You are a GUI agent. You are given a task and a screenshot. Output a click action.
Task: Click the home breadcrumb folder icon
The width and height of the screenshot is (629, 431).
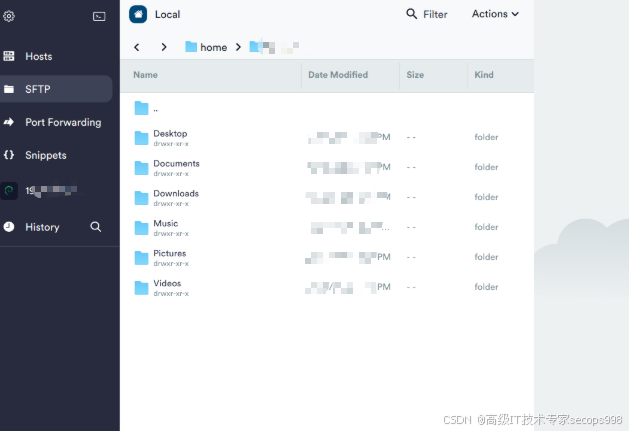(x=191, y=47)
